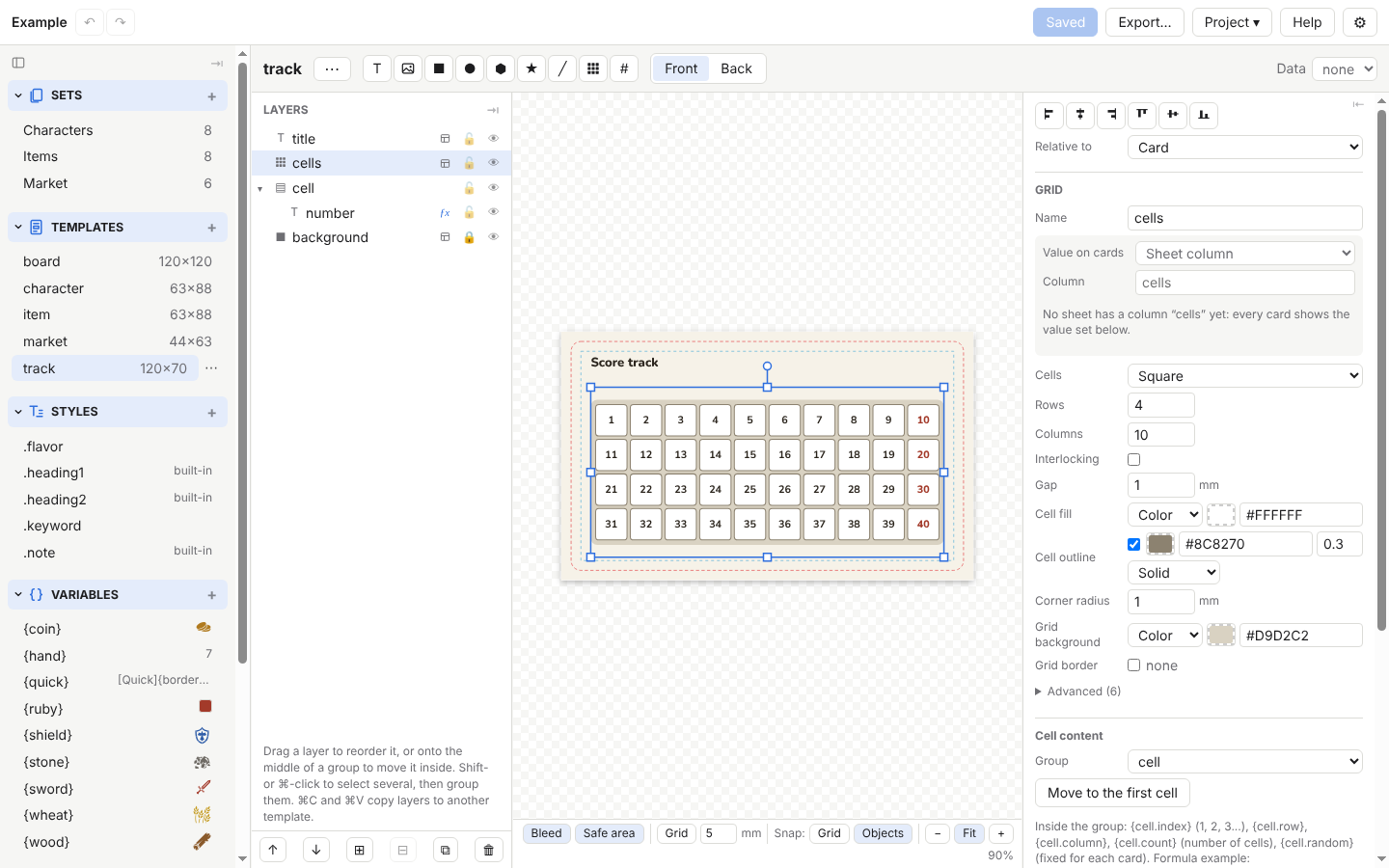Select the Grid tool in the toolbar
This screenshot has height=868, width=1389.
pos(593,68)
